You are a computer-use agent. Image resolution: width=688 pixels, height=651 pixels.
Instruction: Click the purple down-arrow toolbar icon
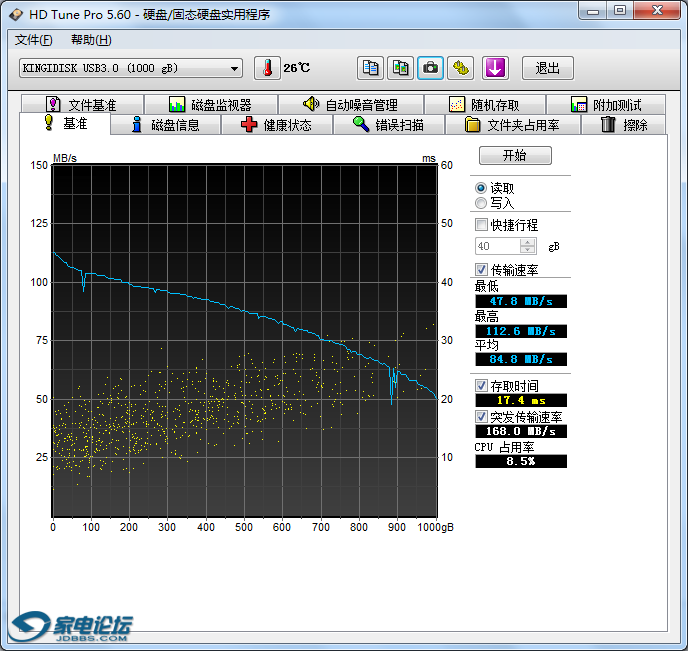pyautogui.click(x=495, y=68)
